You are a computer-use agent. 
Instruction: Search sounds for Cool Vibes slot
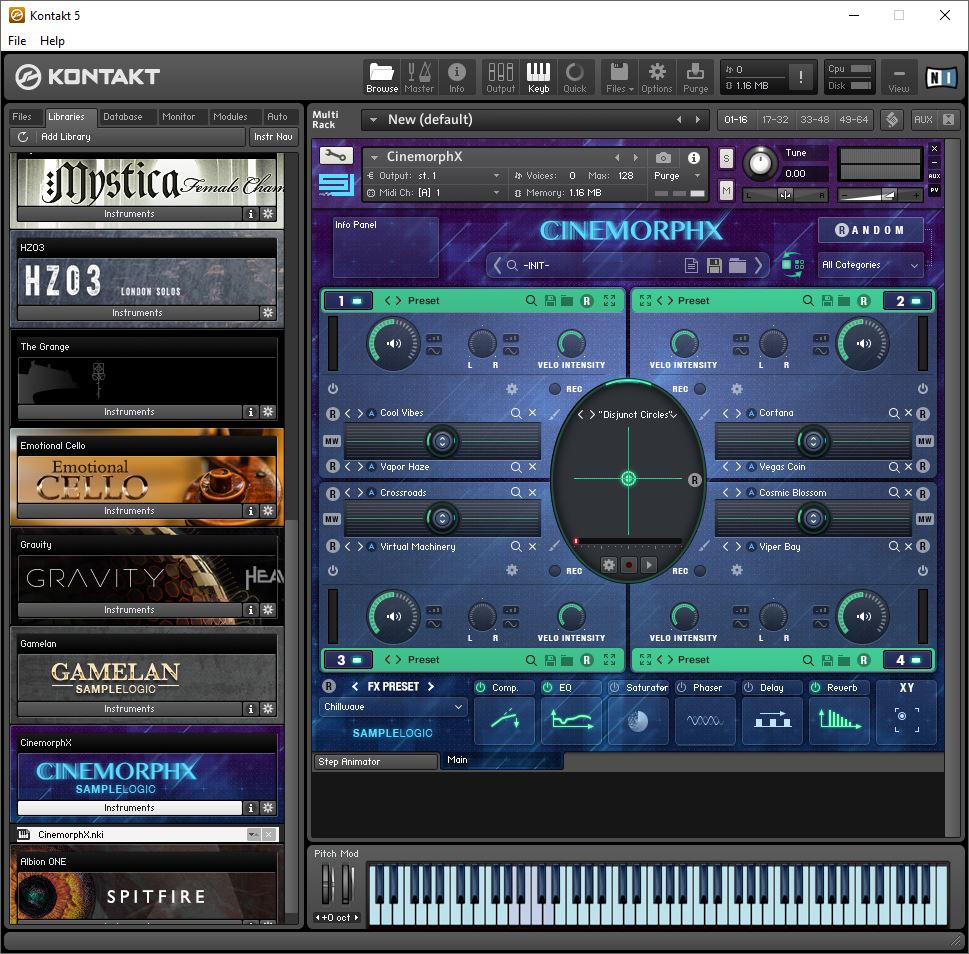516,413
